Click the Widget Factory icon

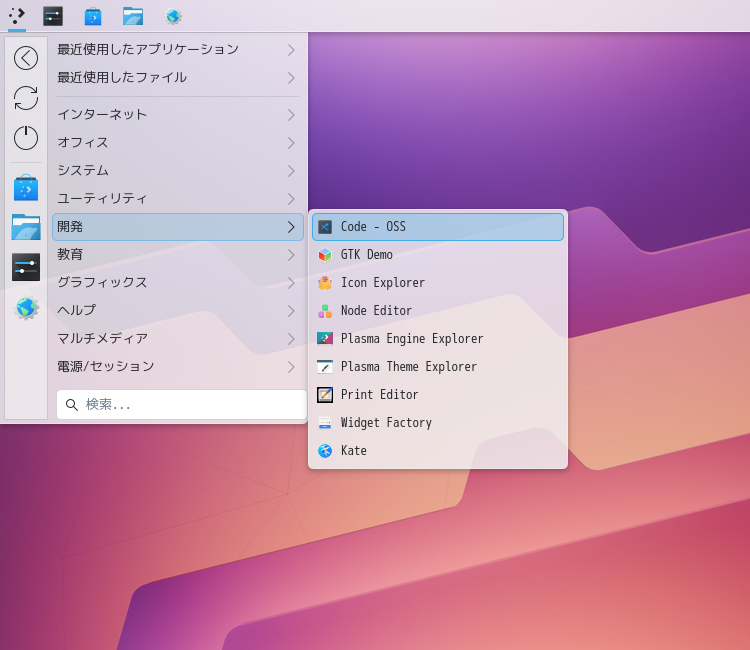click(x=325, y=423)
